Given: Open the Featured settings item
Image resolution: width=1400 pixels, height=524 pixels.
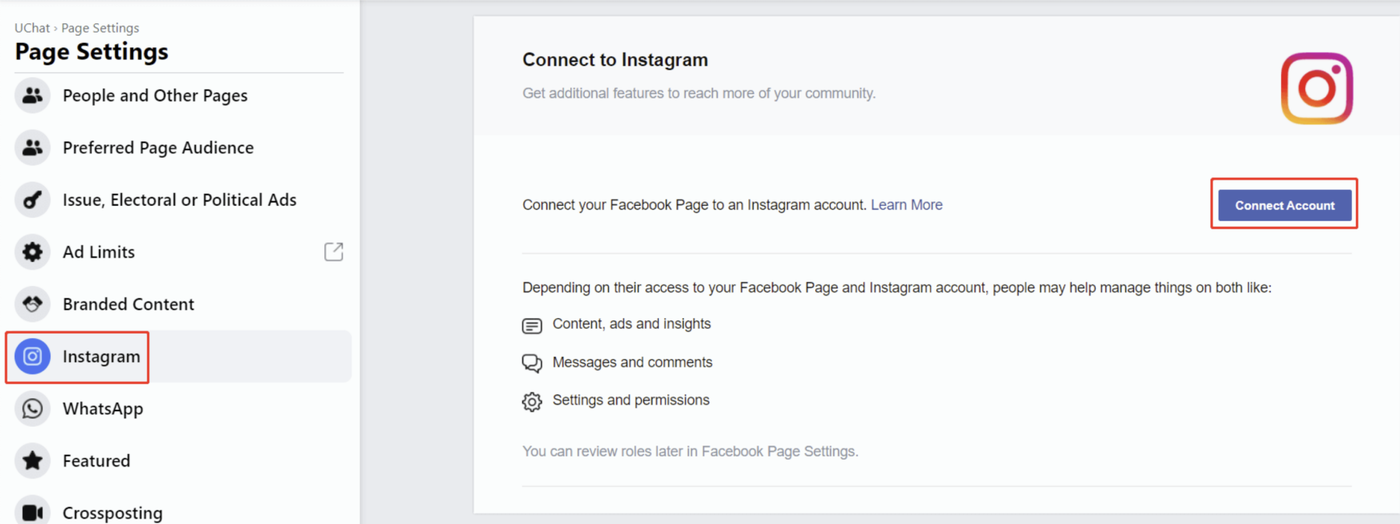Looking at the screenshot, I should [96, 461].
